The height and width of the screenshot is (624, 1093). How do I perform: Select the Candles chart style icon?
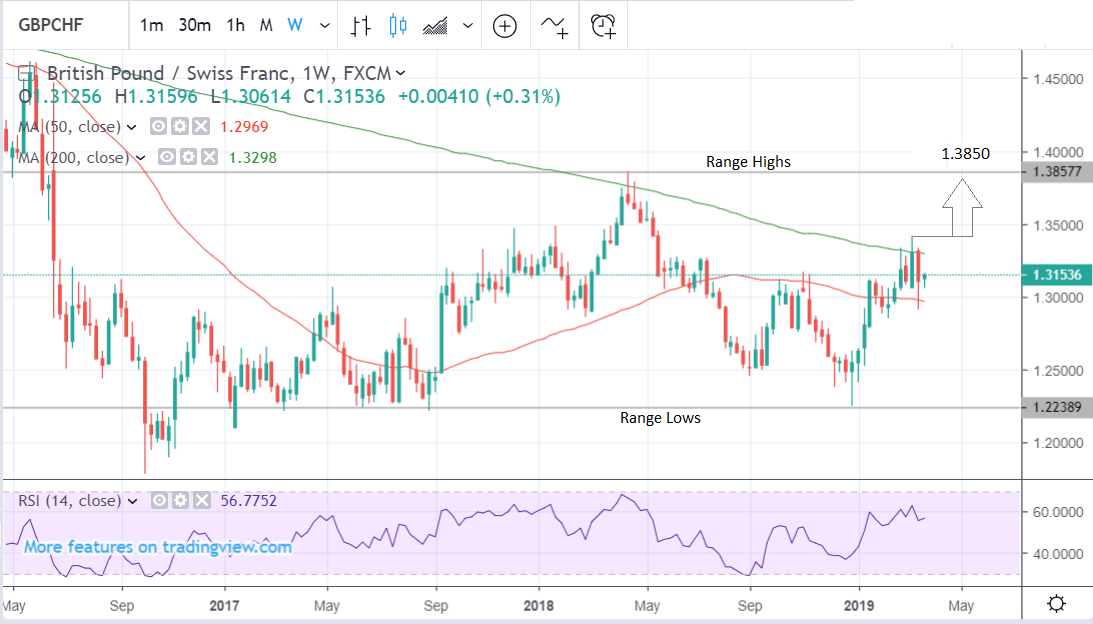[398, 26]
